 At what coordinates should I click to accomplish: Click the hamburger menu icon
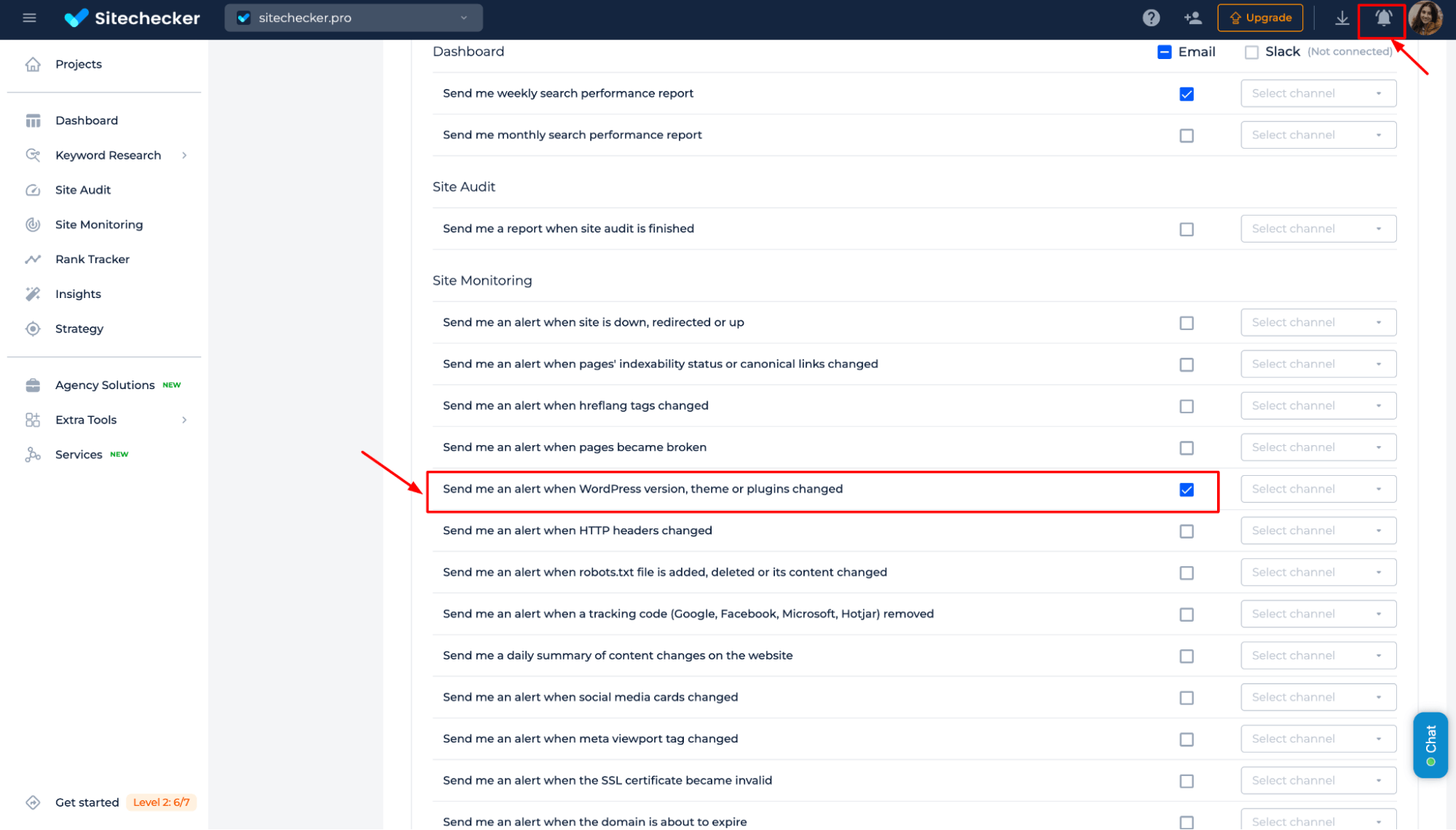(x=28, y=17)
